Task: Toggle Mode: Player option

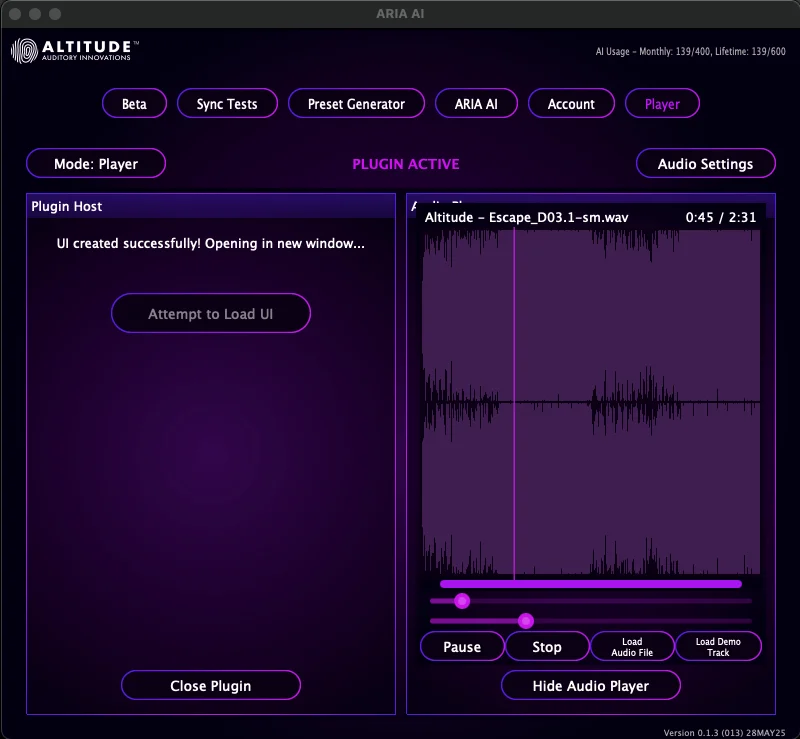Action: pos(94,163)
